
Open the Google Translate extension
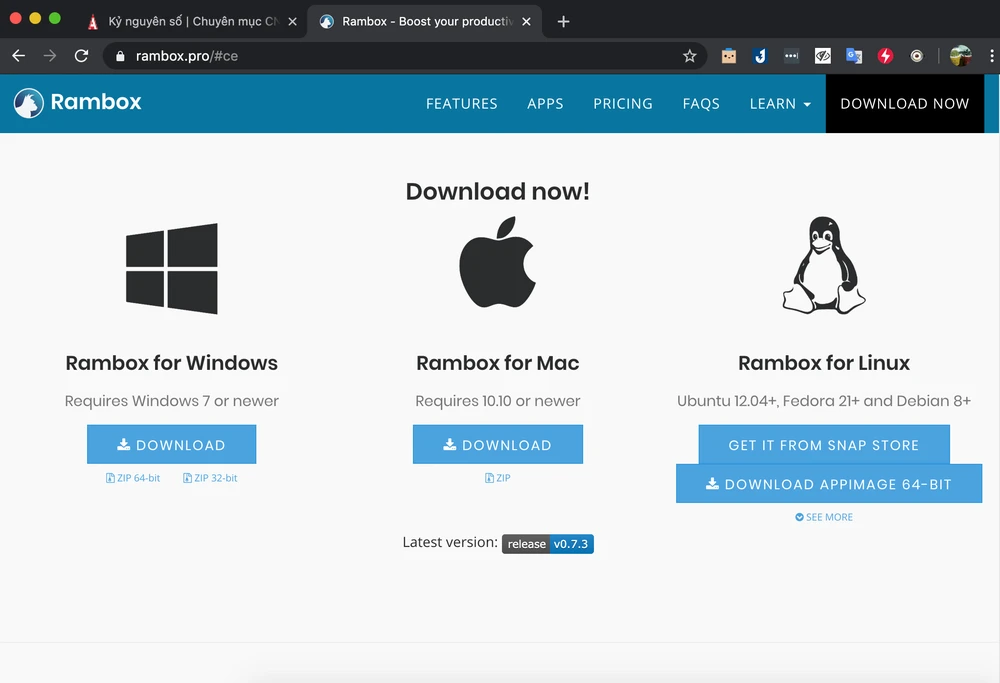coord(854,56)
